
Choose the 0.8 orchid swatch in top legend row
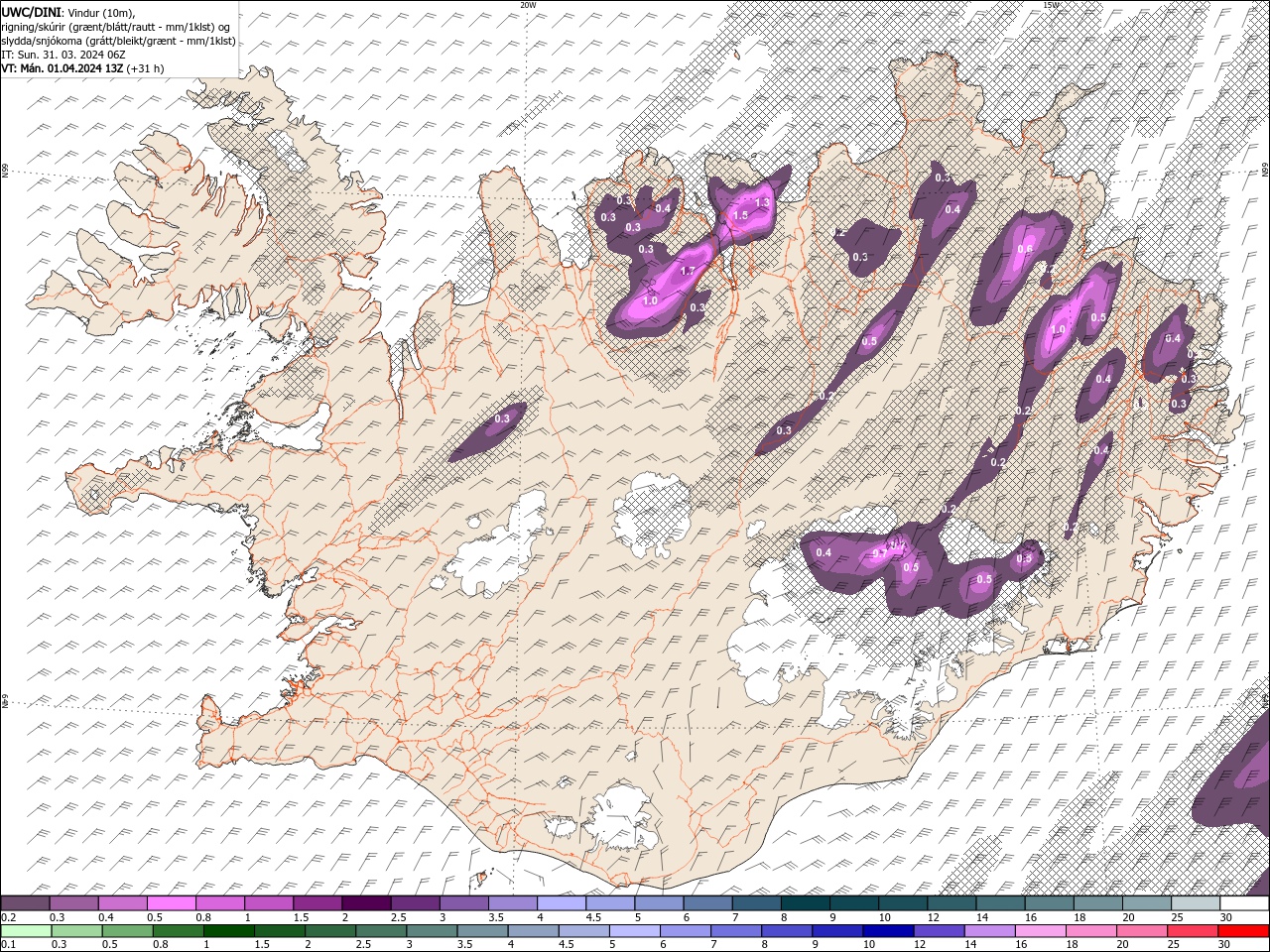pyautogui.click(x=219, y=903)
